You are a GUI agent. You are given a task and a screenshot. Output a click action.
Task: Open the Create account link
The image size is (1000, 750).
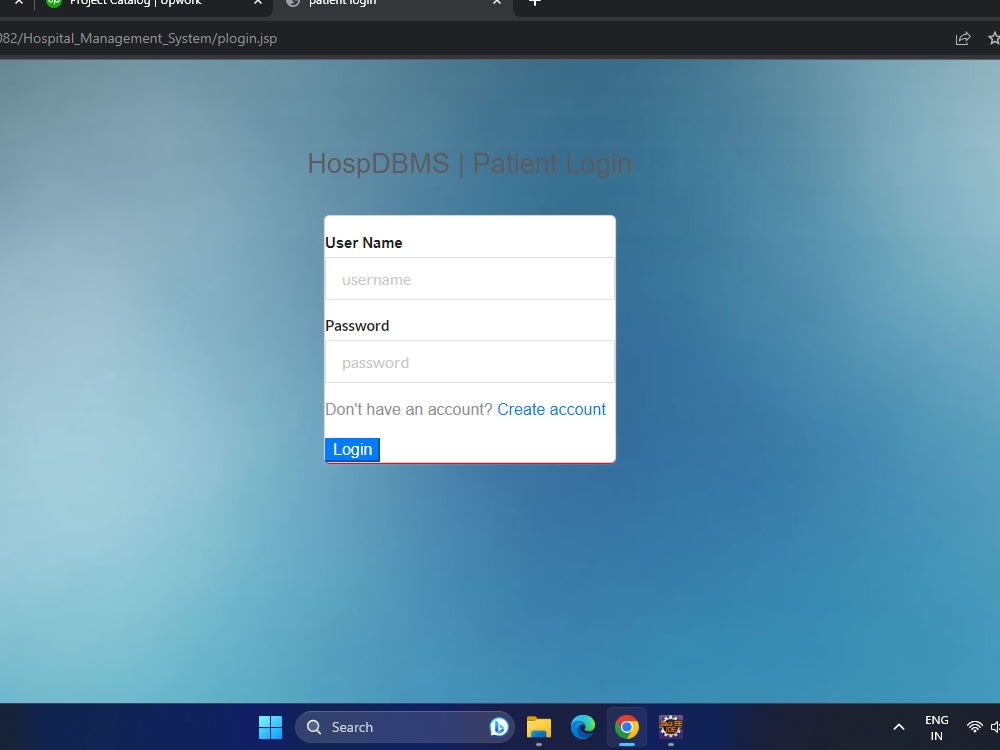(x=551, y=409)
